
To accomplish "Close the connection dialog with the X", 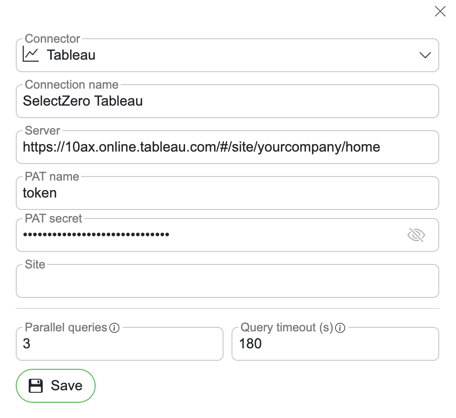I will [x=440, y=11].
